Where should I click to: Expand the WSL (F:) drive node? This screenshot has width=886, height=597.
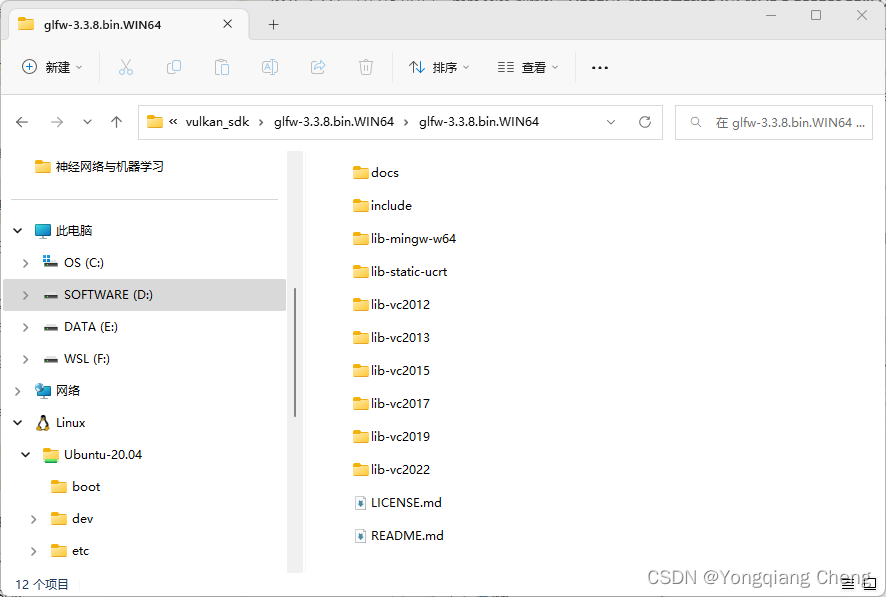click(x=25, y=359)
